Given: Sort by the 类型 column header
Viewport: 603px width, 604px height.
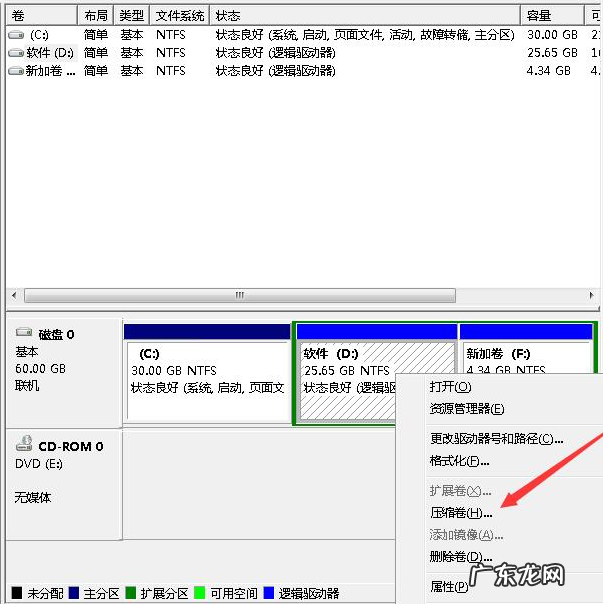Looking at the screenshot, I should coord(131,16).
